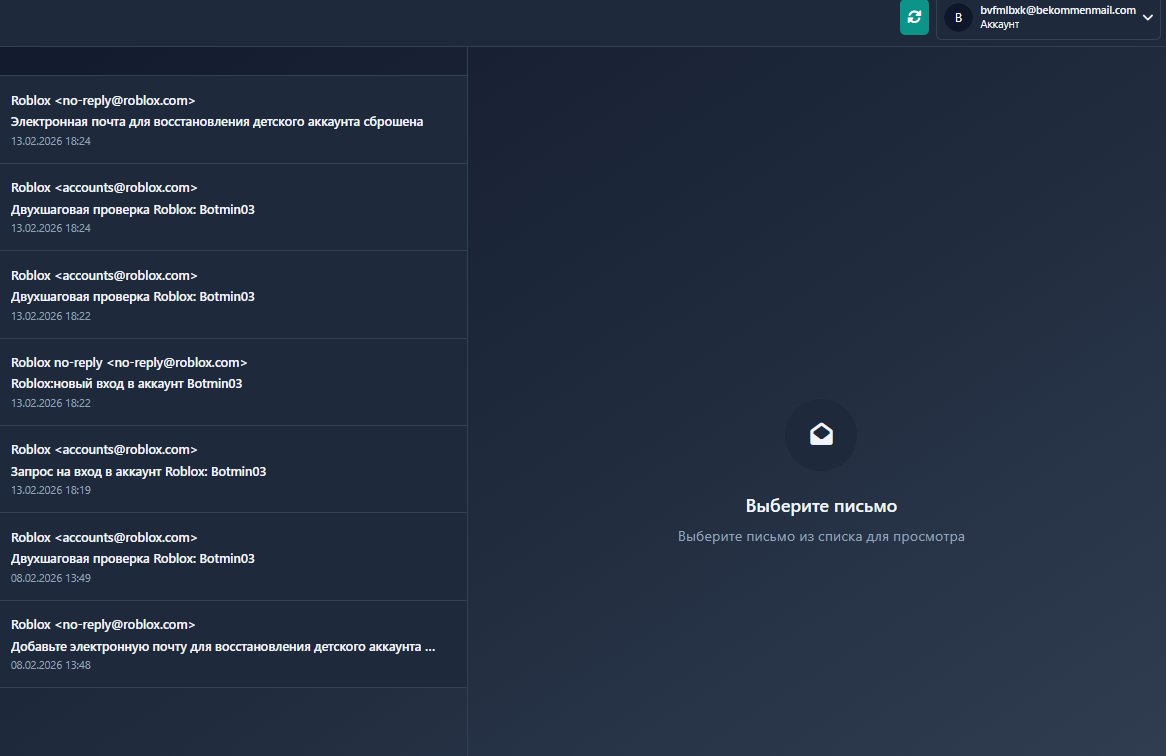Open the "Добавьте электронную почту" email
The width and height of the screenshot is (1166, 756).
coord(233,644)
